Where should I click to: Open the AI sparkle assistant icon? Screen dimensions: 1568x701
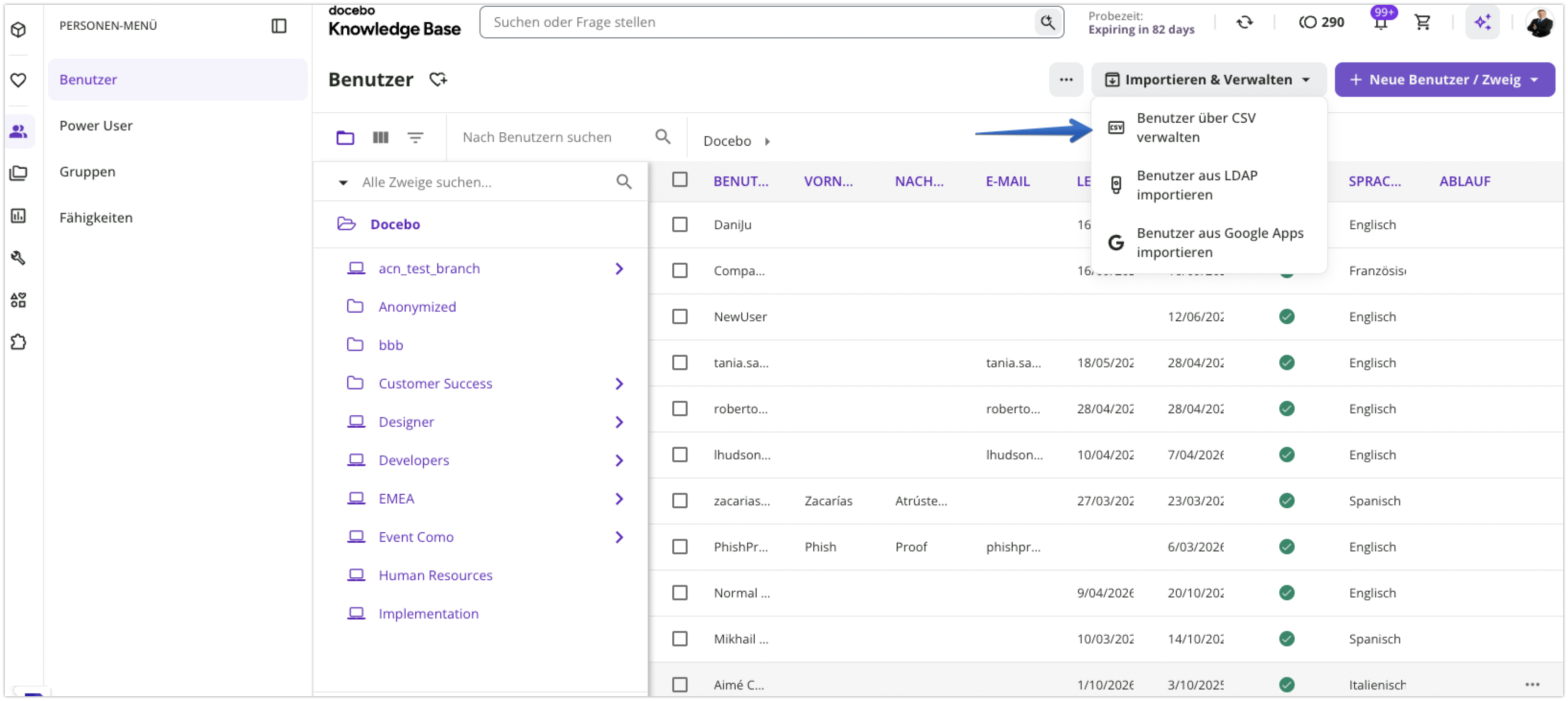point(1482,23)
